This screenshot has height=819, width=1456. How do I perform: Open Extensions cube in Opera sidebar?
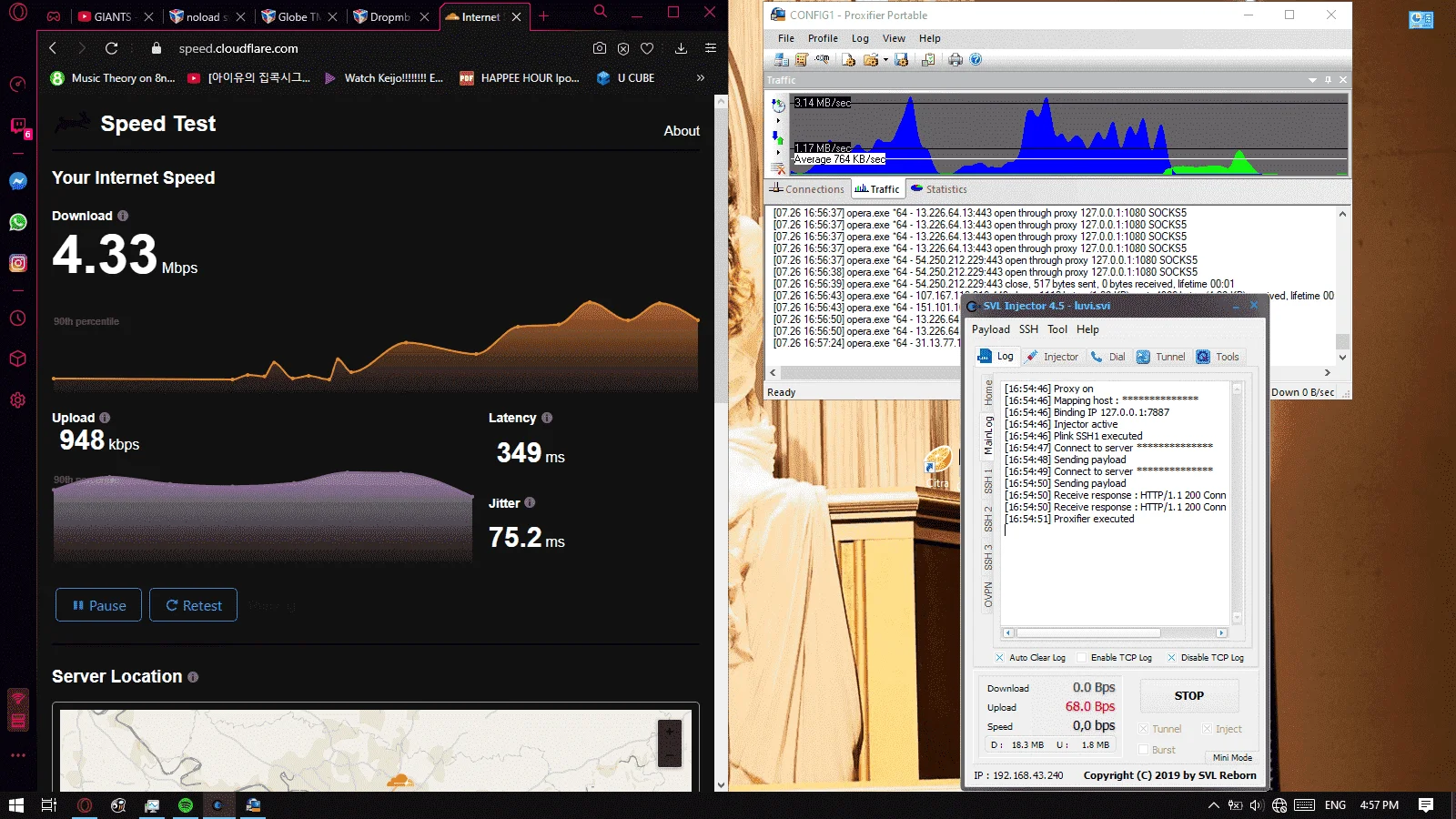17,359
